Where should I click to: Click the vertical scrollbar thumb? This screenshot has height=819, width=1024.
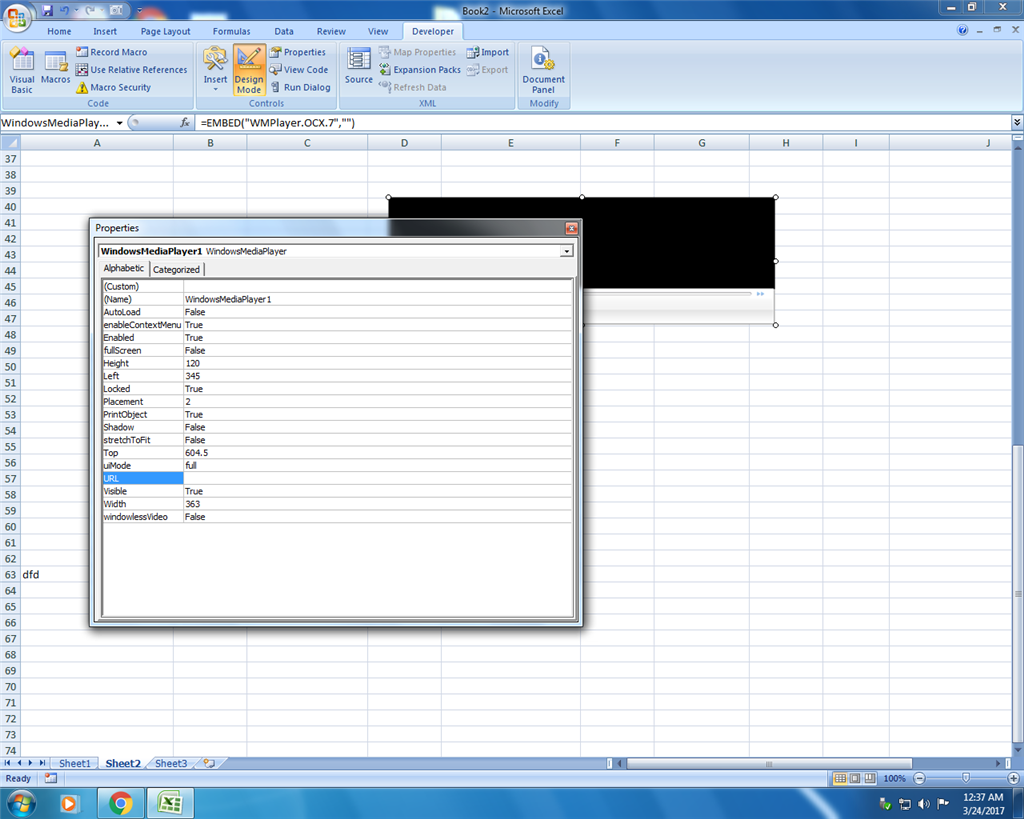coord(1017,593)
